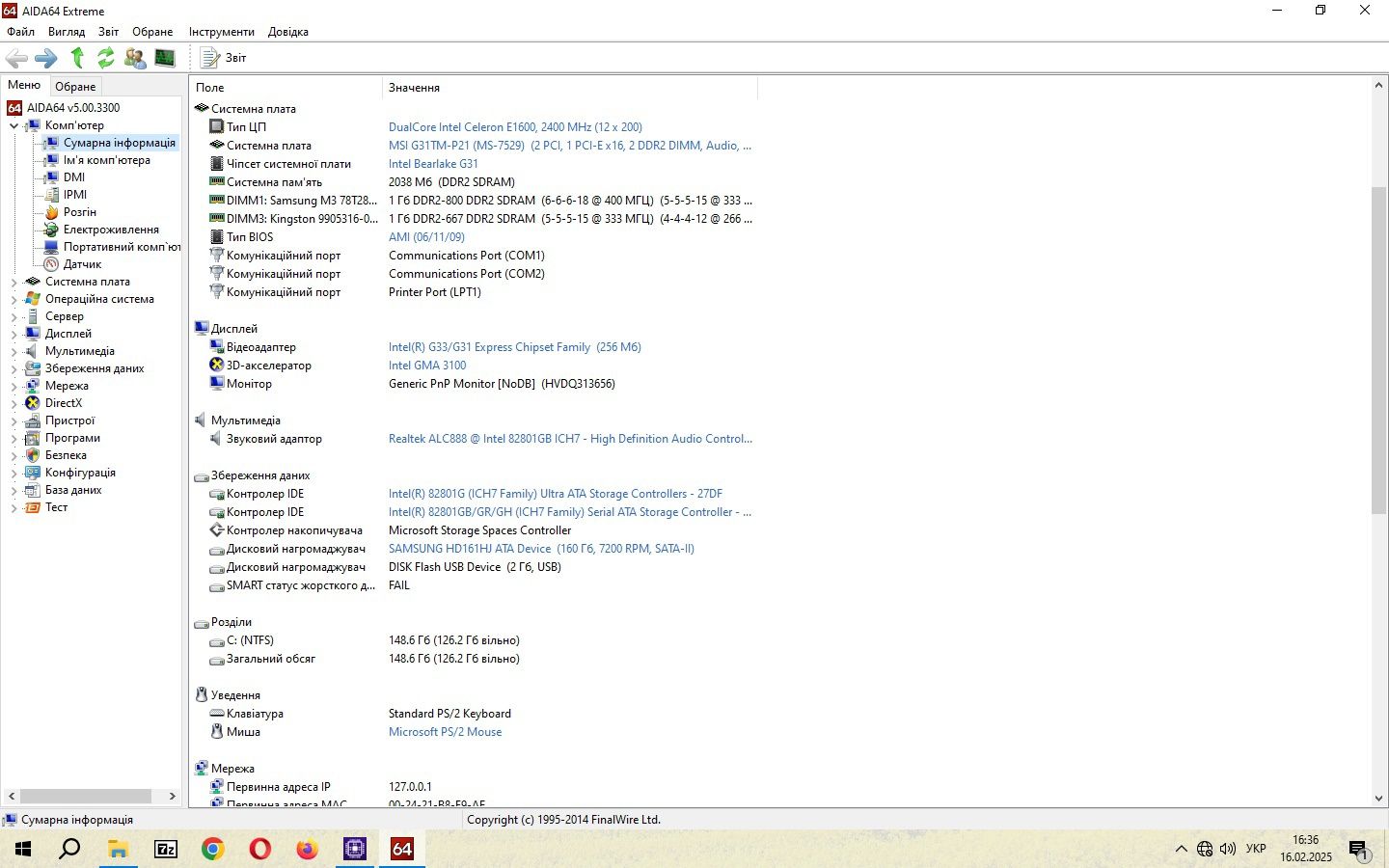This screenshot has width=1389, height=868.
Task: Open the Розгін flame icon item
Action: click(51, 212)
